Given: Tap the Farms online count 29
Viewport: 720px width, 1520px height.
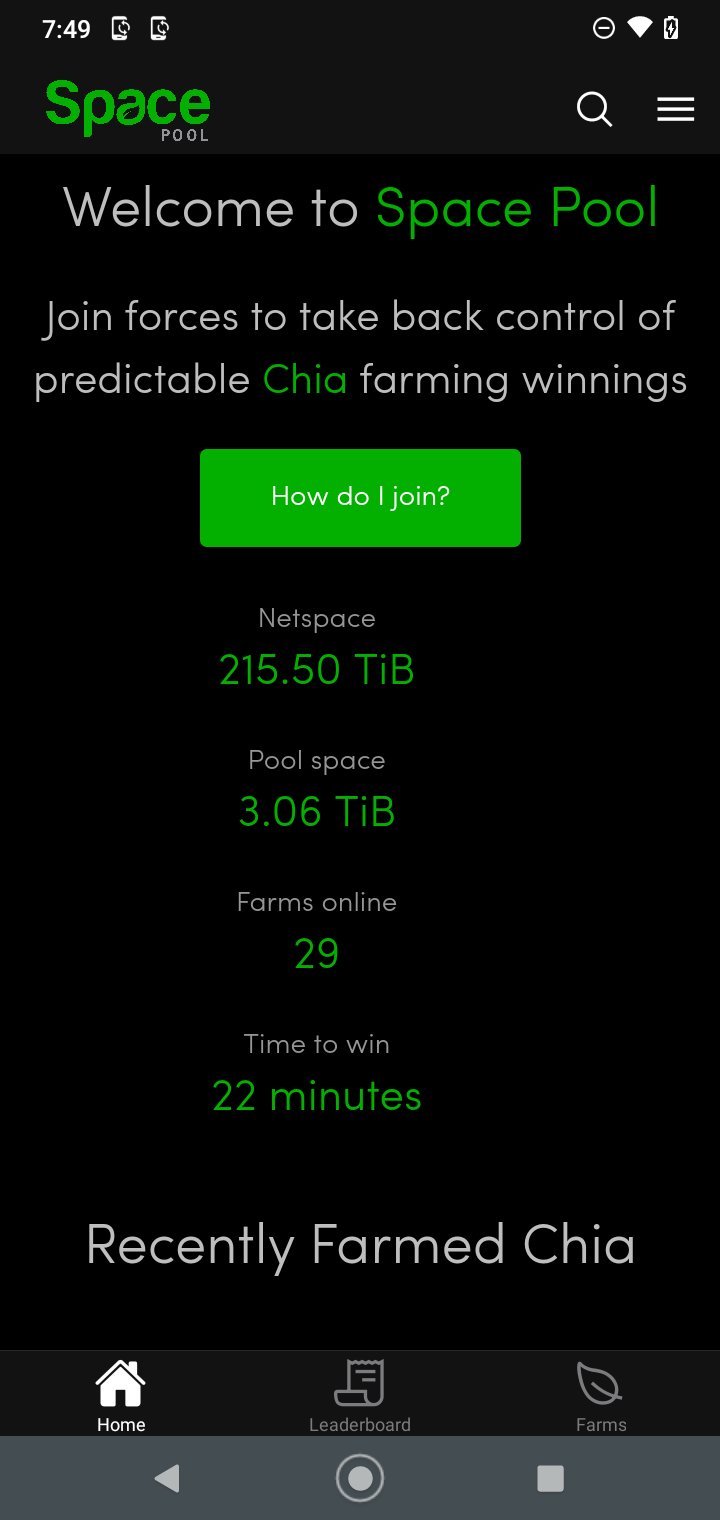Looking at the screenshot, I should 316,953.
